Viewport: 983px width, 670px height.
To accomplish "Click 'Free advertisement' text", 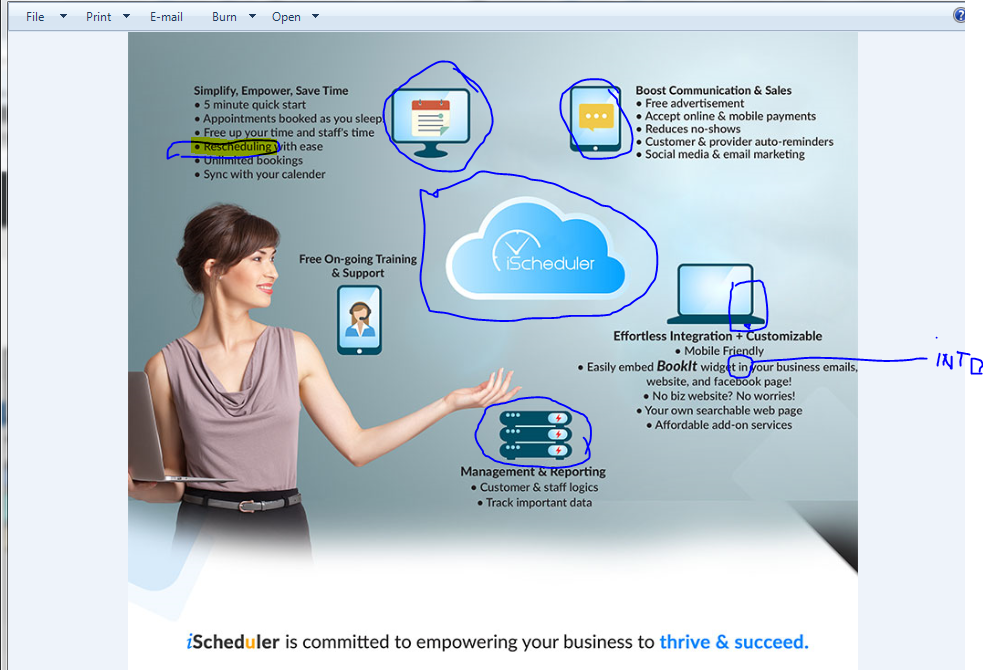I will pyautogui.click(x=695, y=103).
